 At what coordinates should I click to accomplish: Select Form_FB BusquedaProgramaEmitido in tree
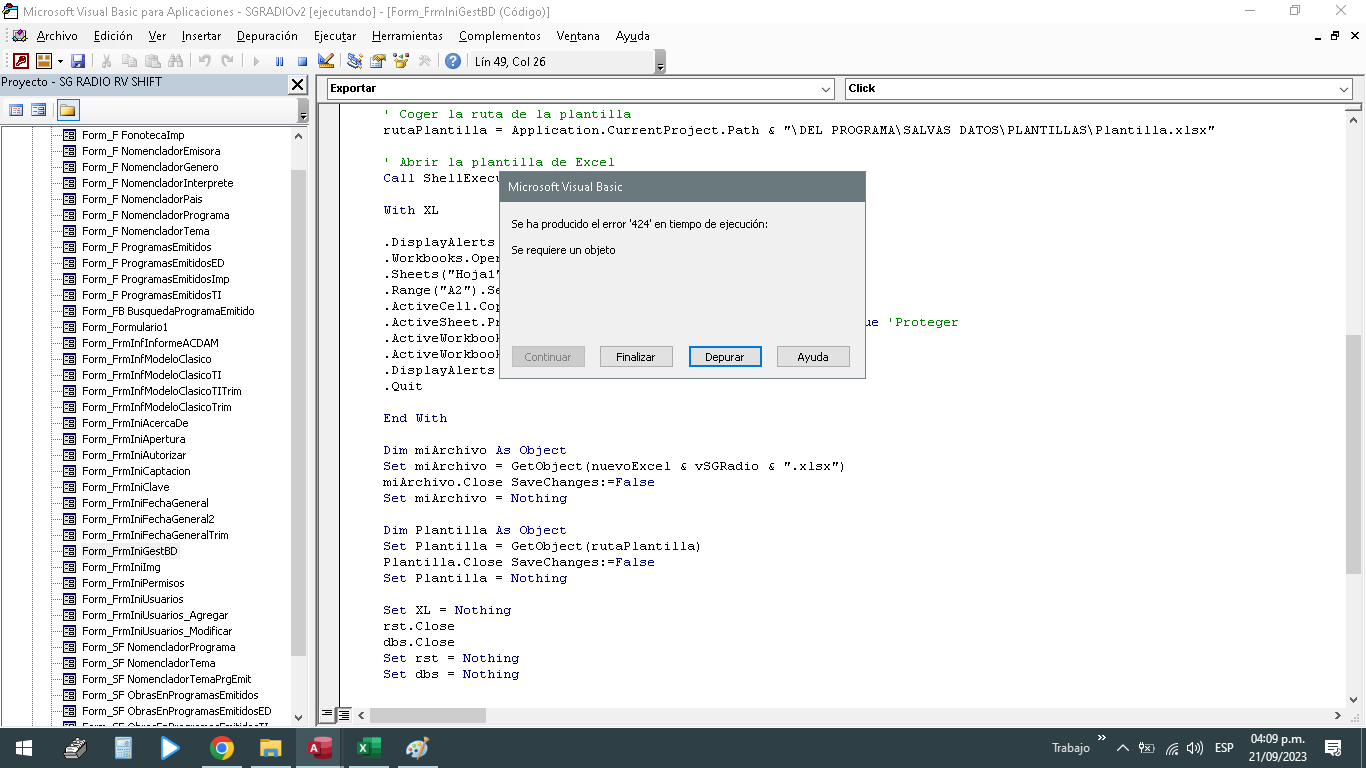coord(168,311)
